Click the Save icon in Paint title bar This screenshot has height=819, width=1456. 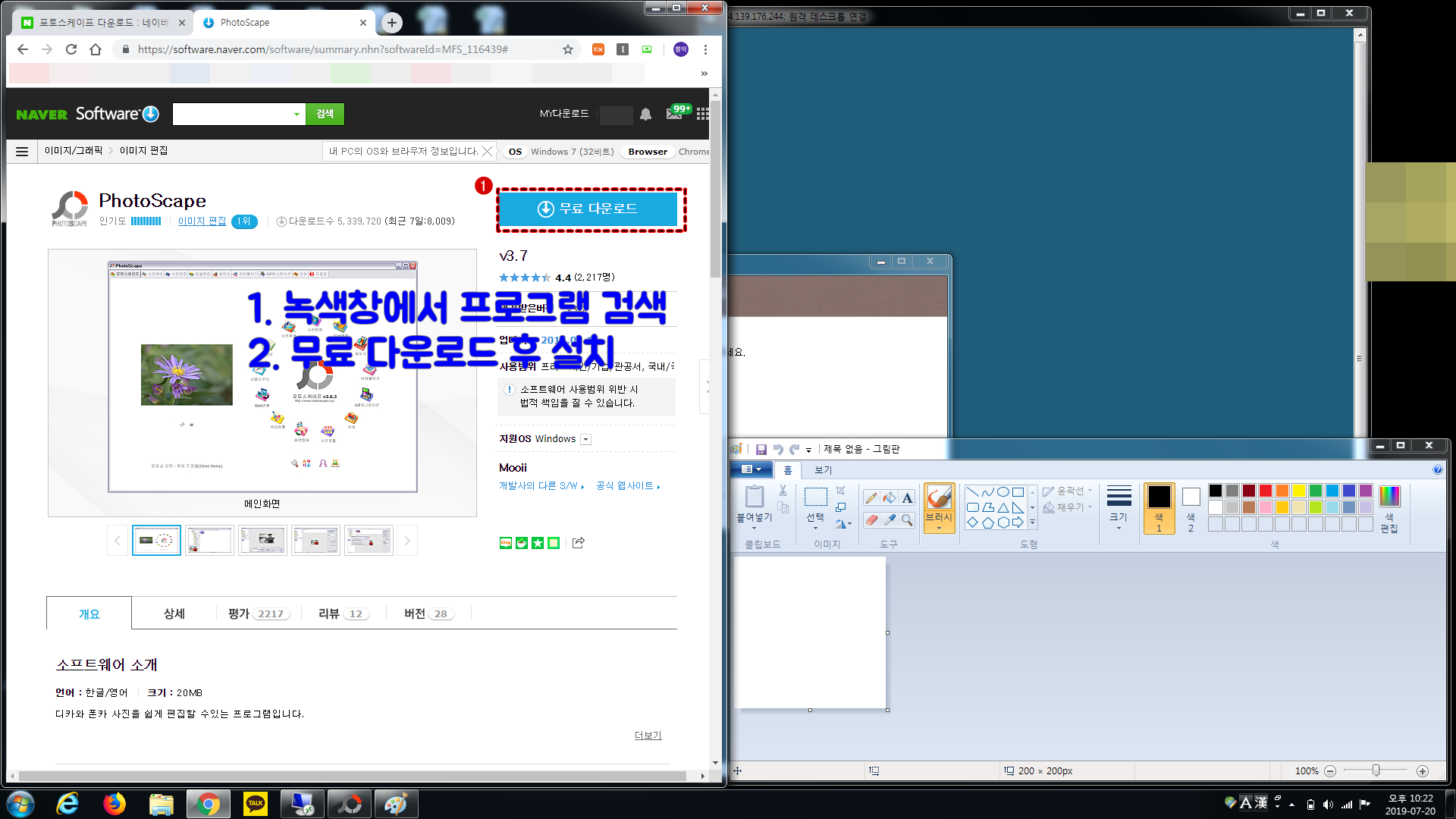[761, 449]
